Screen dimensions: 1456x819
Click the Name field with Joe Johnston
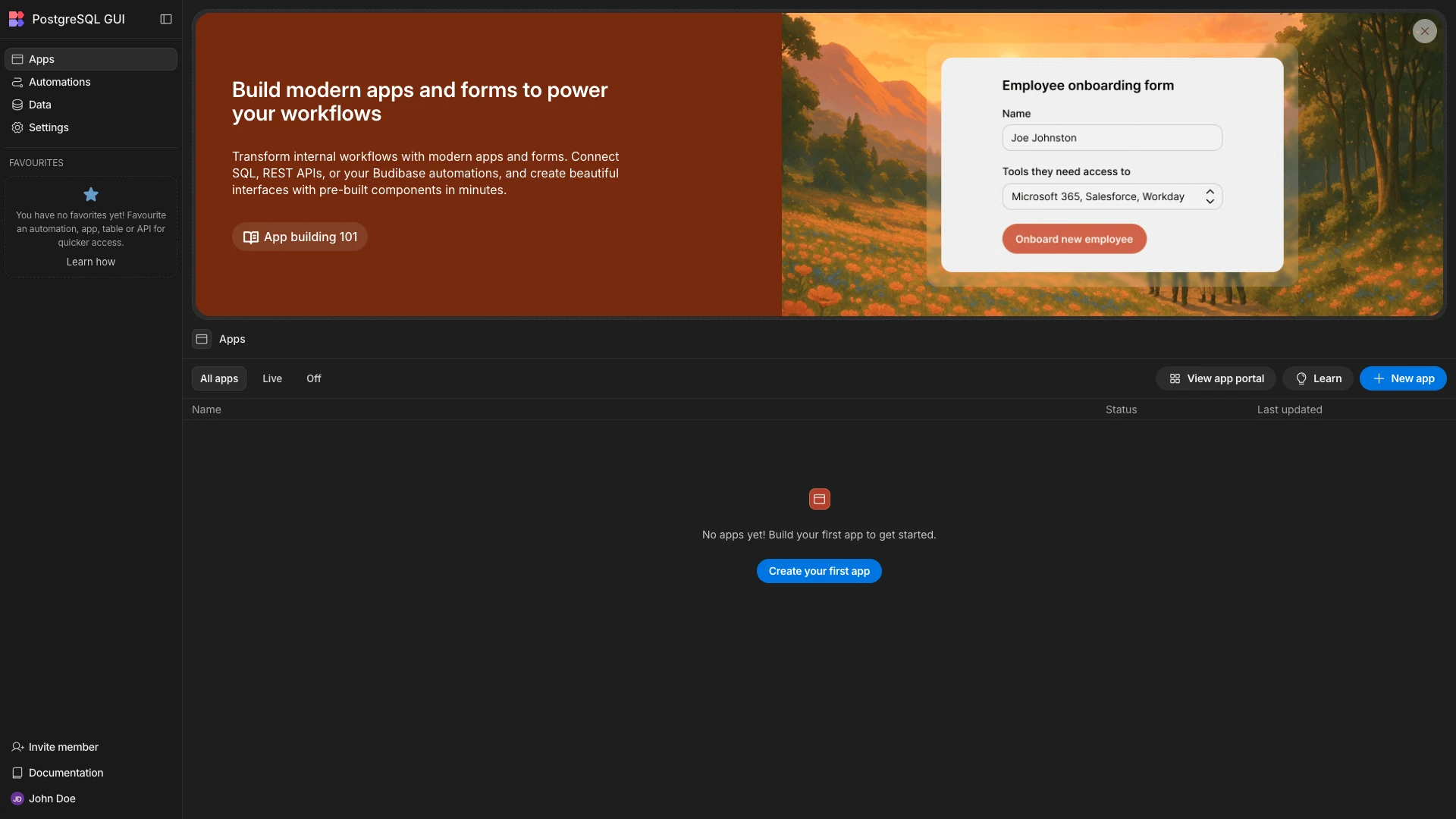(1112, 138)
